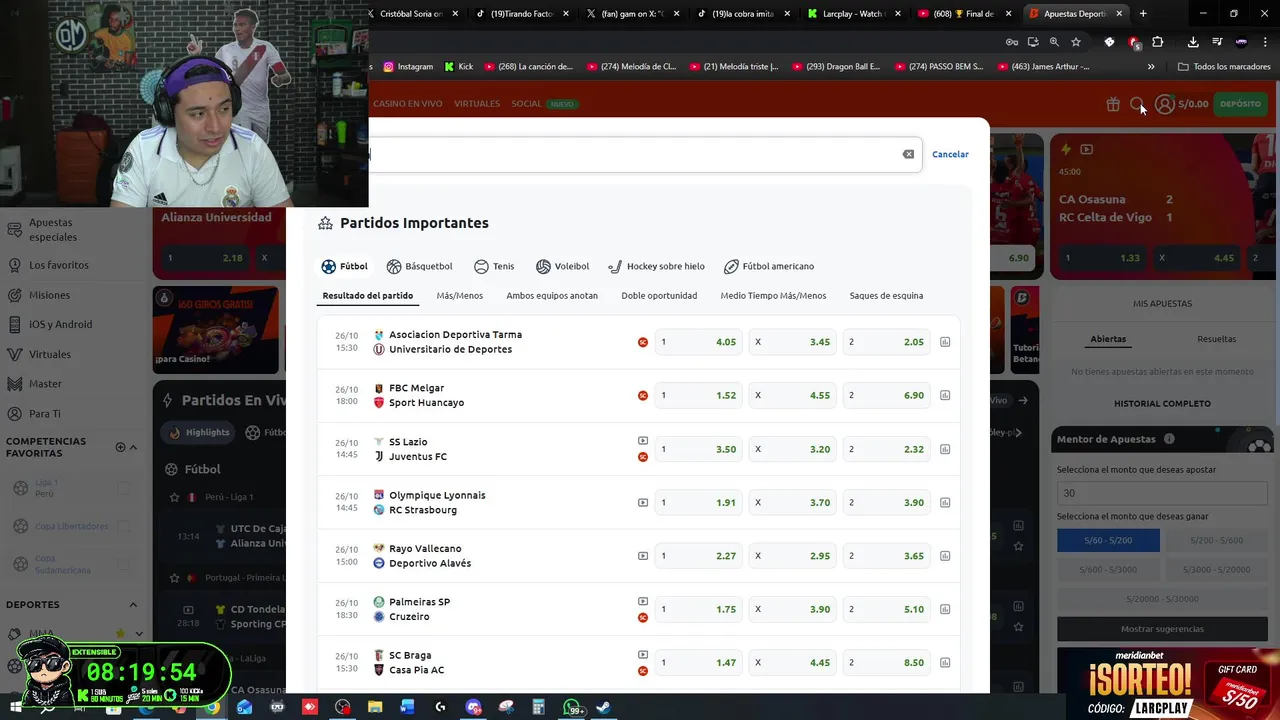
Task: Click live stream icon for Rayo Vallecano match
Action: 643,556
